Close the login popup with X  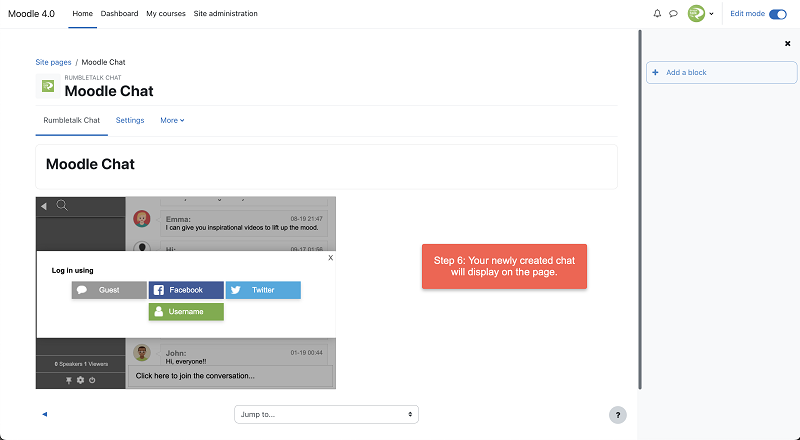point(330,257)
